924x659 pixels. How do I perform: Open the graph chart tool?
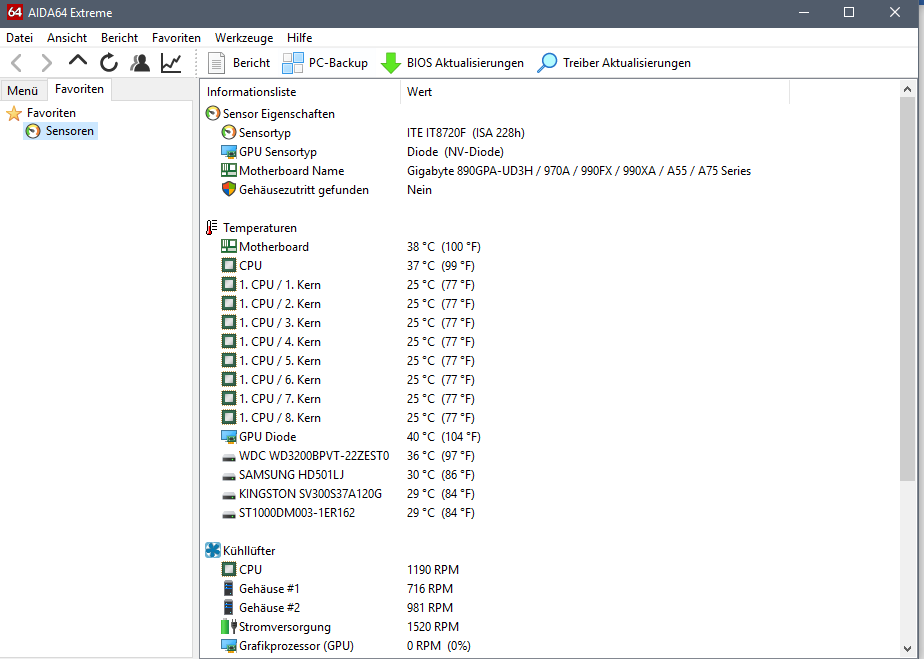pos(171,62)
